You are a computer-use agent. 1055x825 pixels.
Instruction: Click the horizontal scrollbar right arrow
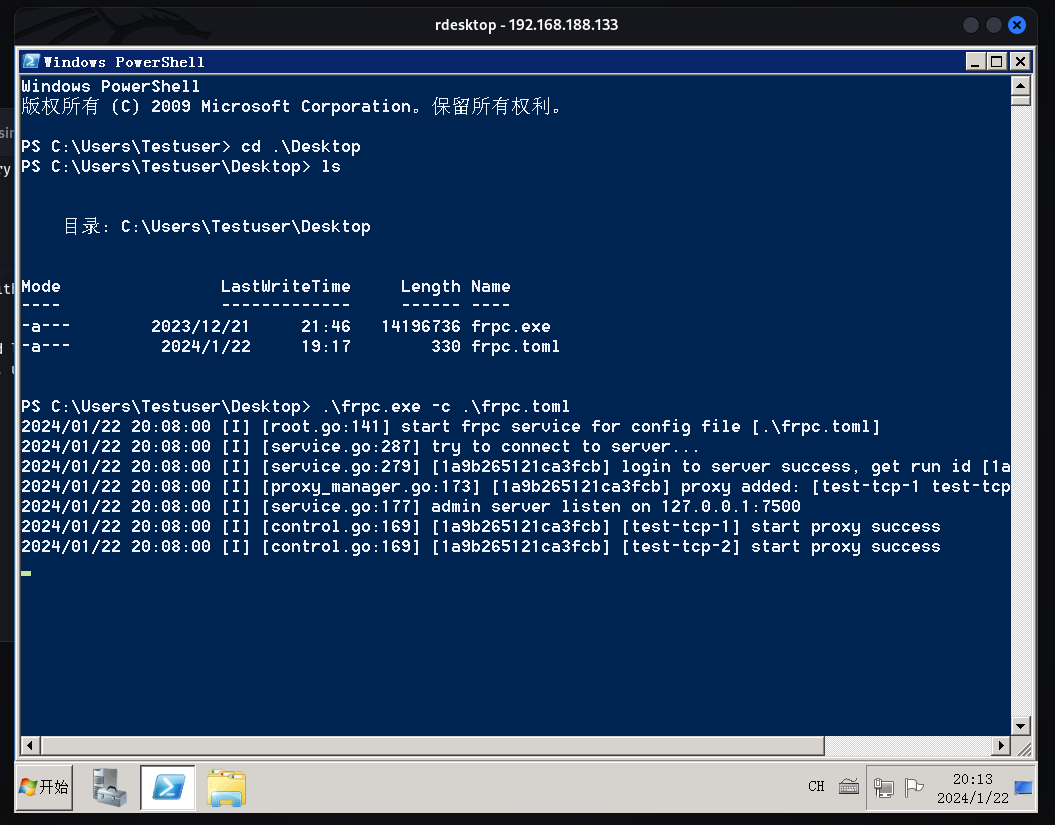[x=1001, y=746]
